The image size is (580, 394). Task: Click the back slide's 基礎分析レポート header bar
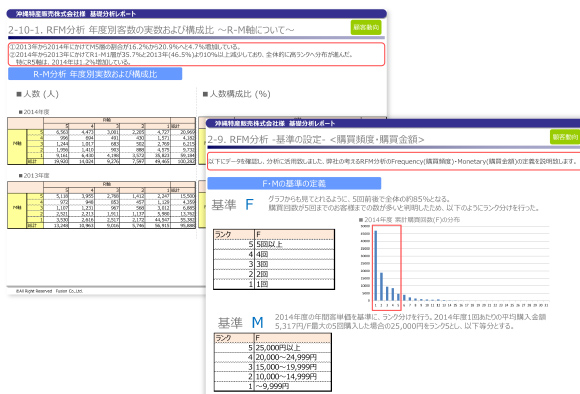pos(196,14)
